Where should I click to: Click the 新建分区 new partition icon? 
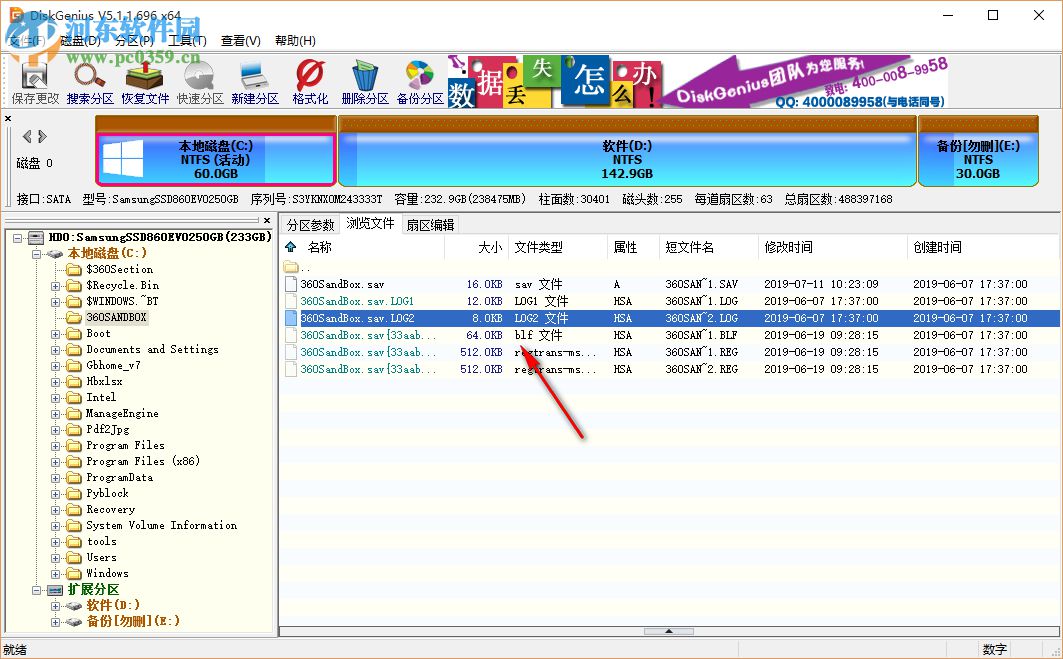point(252,80)
